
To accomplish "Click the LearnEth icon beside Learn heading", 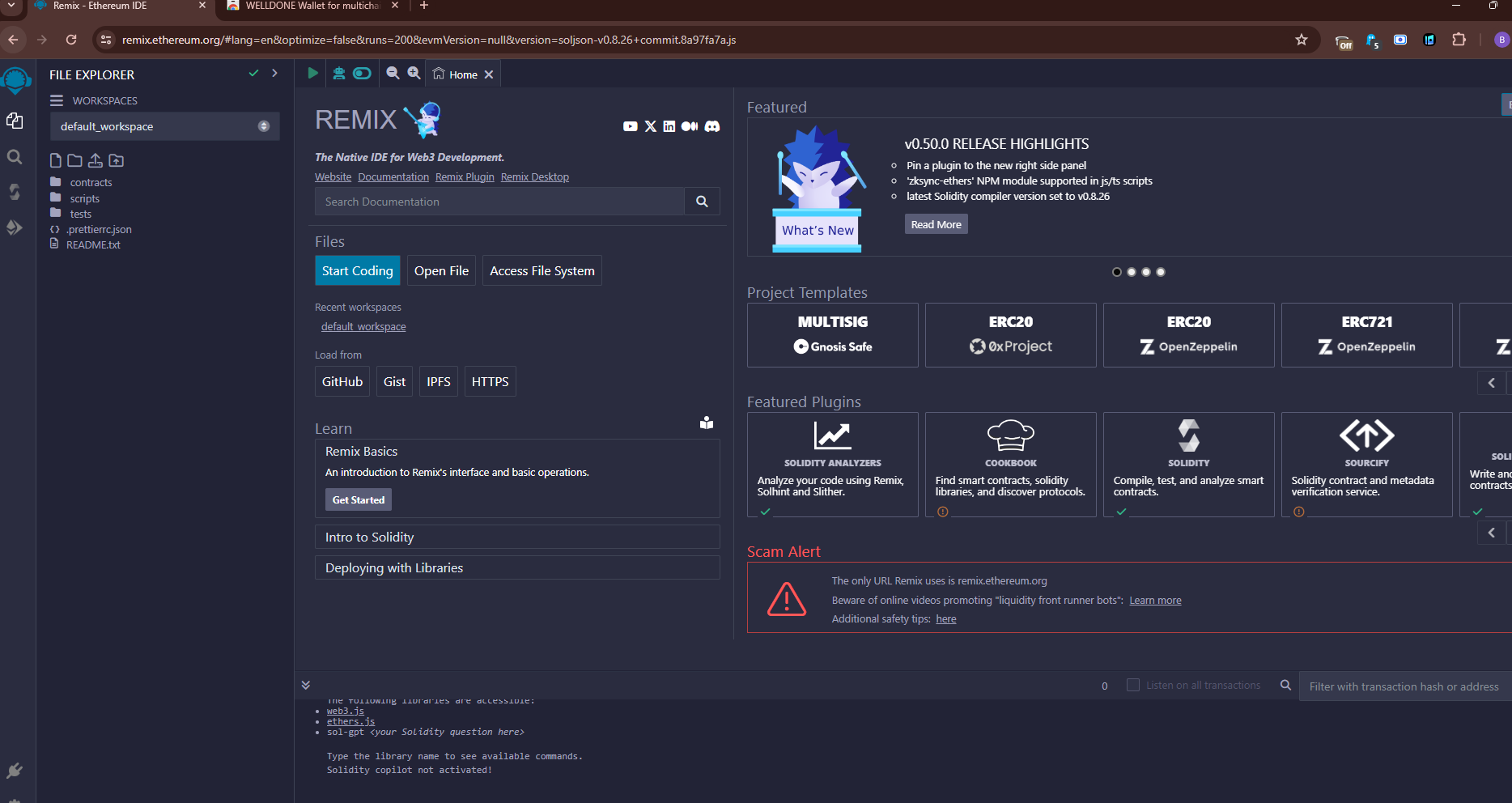I will pyautogui.click(x=707, y=423).
